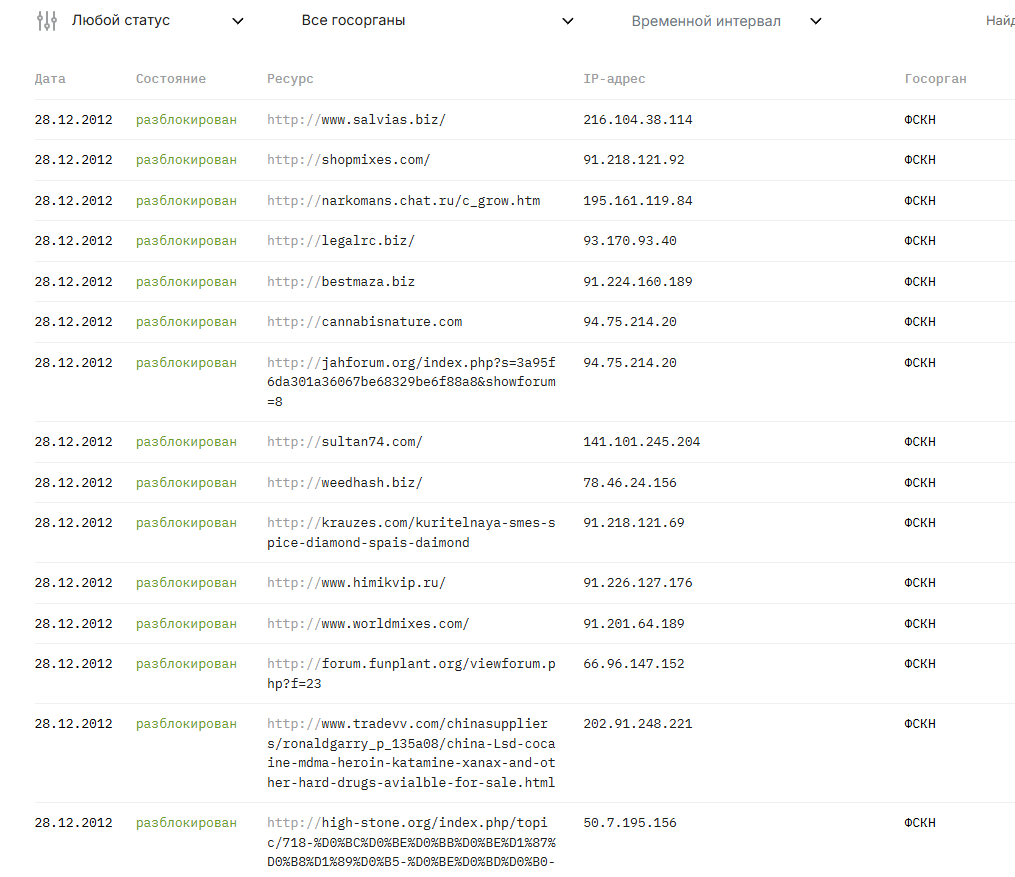The width and height of the screenshot is (1015, 877).
Task: Open the www.salvias.biz link
Action: [x=356, y=120]
